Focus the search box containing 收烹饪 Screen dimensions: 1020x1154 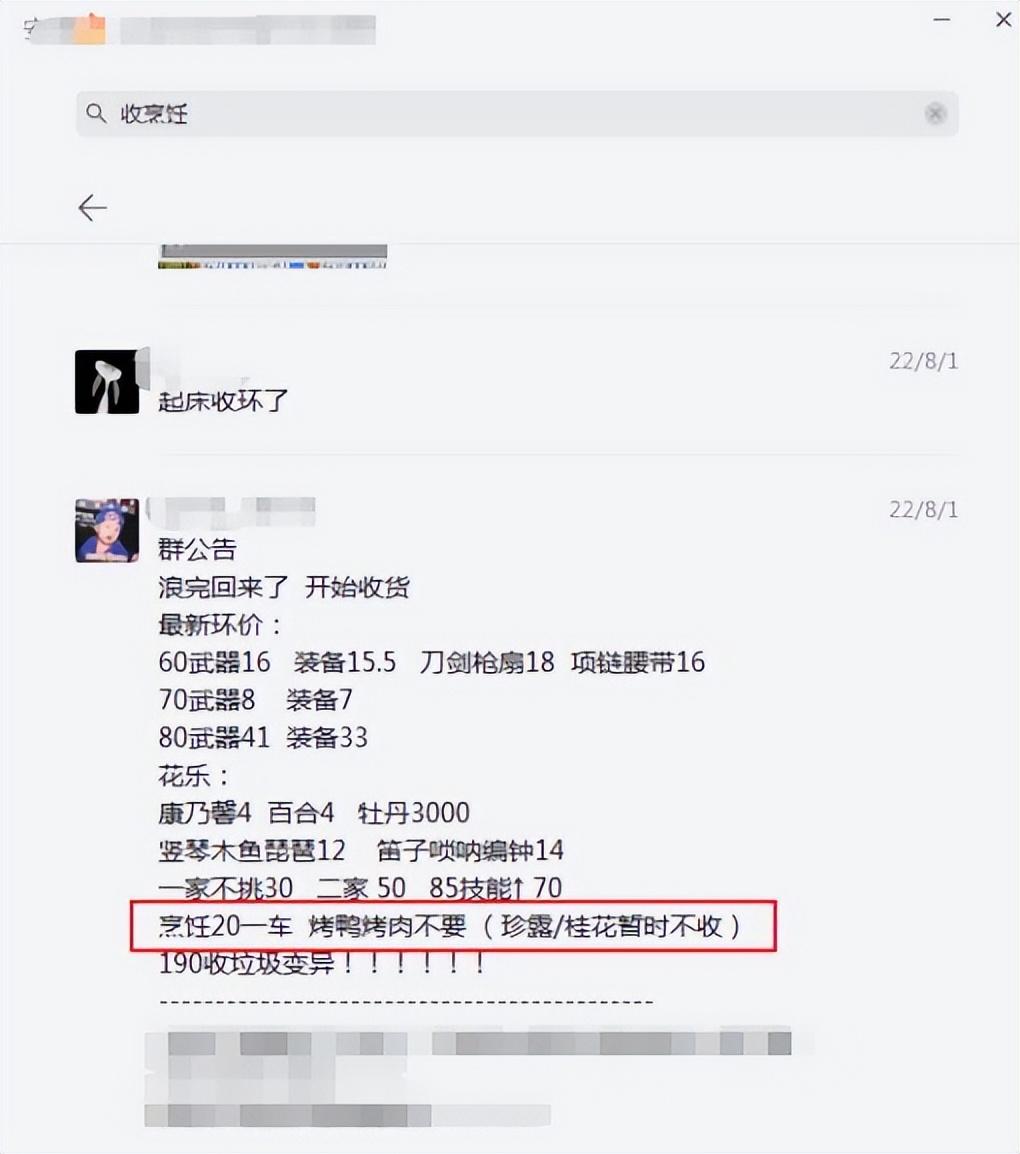[x=517, y=113]
